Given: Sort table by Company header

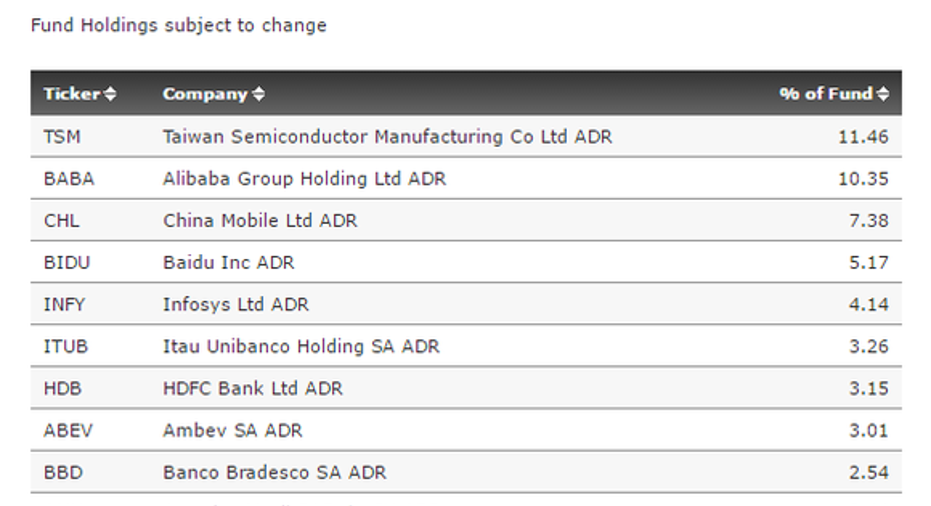Looking at the screenshot, I should [205, 94].
